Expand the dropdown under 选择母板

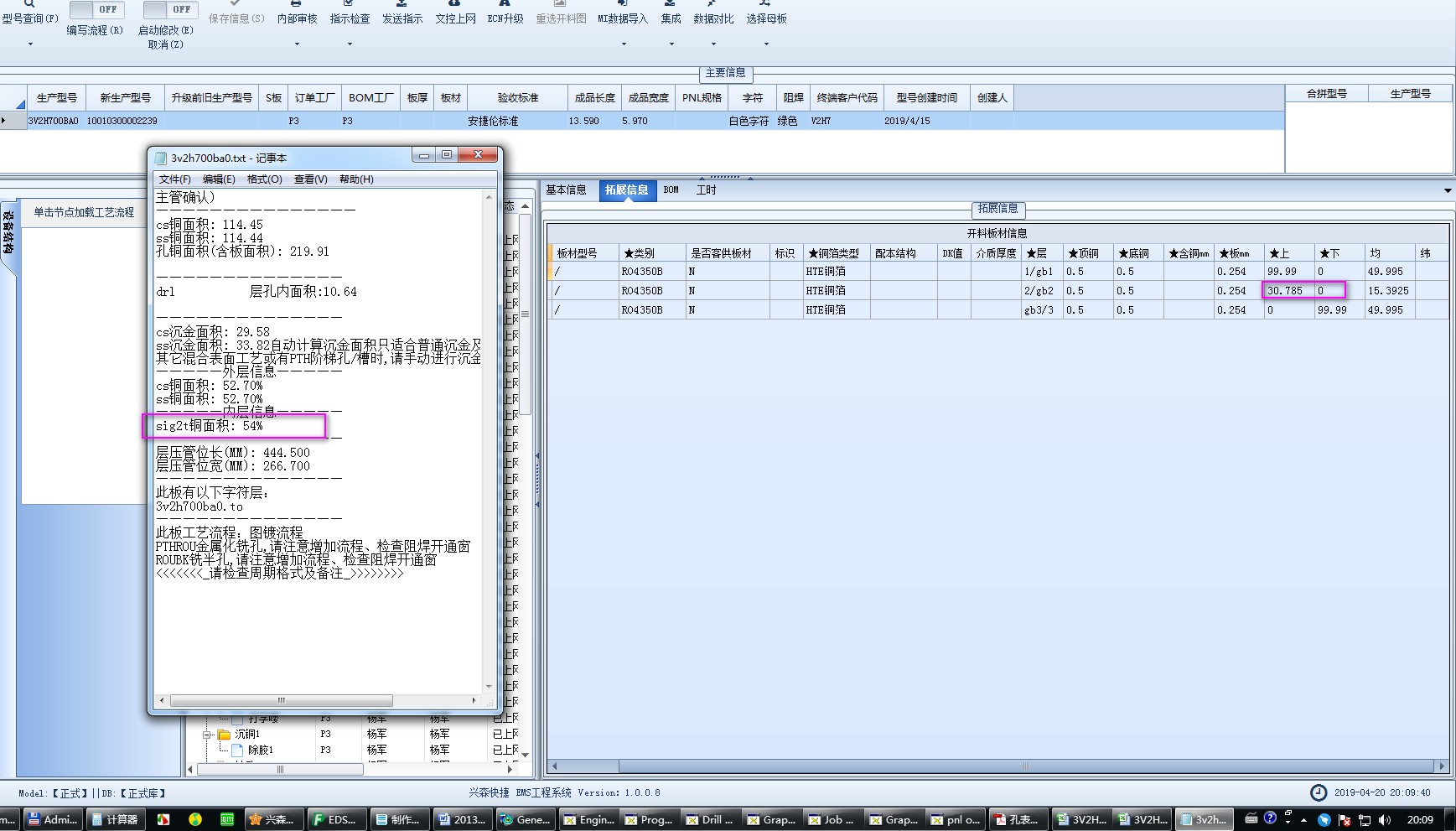pyautogui.click(x=766, y=44)
